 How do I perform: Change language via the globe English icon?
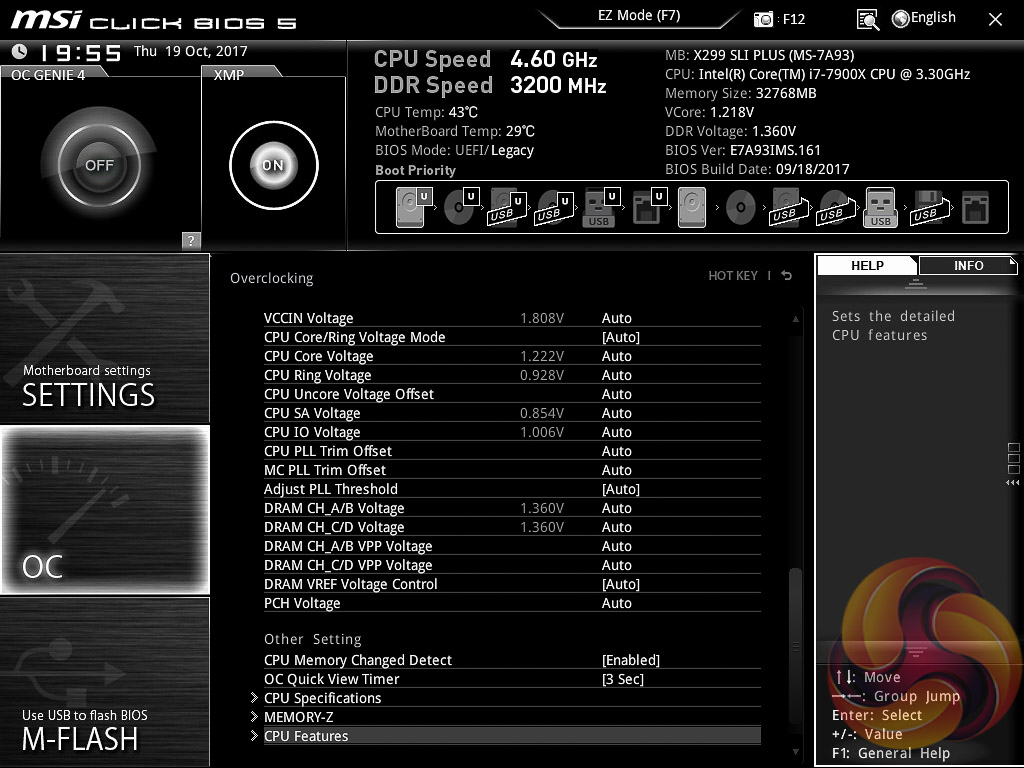pyautogui.click(x=924, y=18)
